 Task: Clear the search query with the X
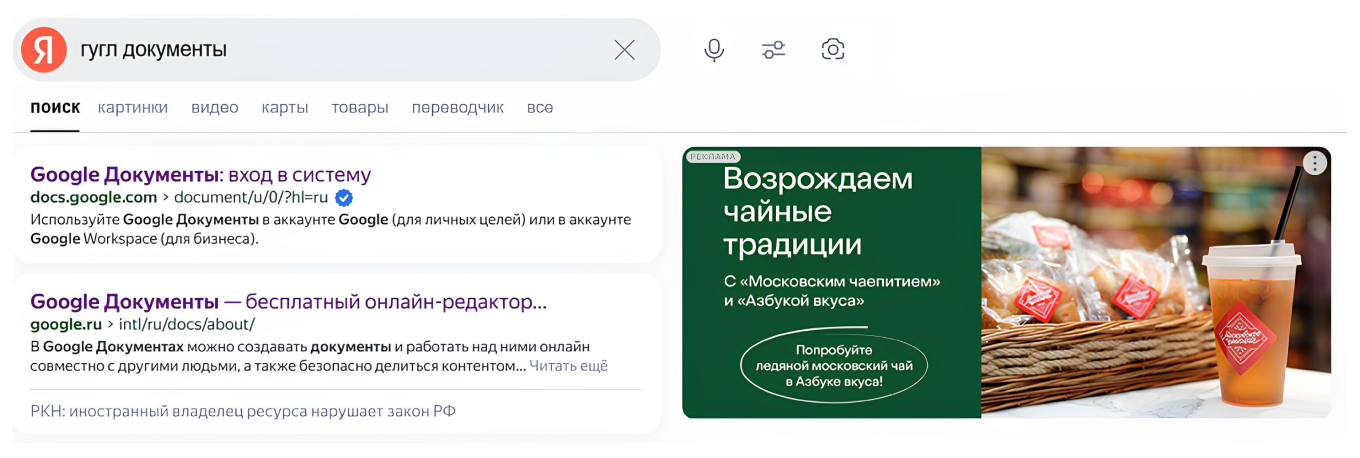coord(625,50)
